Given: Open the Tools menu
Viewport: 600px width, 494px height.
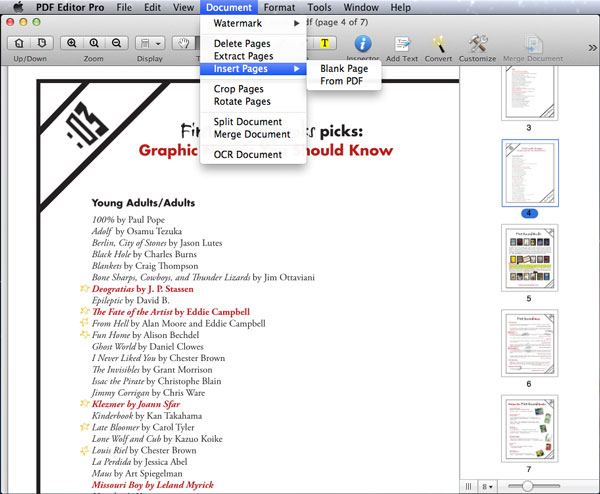Looking at the screenshot, I should (x=320, y=7).
